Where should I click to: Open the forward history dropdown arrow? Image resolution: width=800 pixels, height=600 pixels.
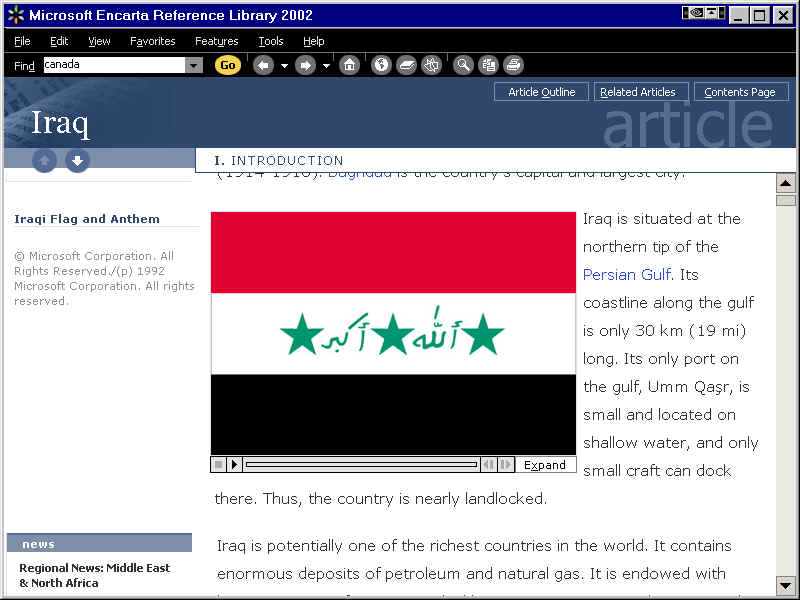[326, 66]
